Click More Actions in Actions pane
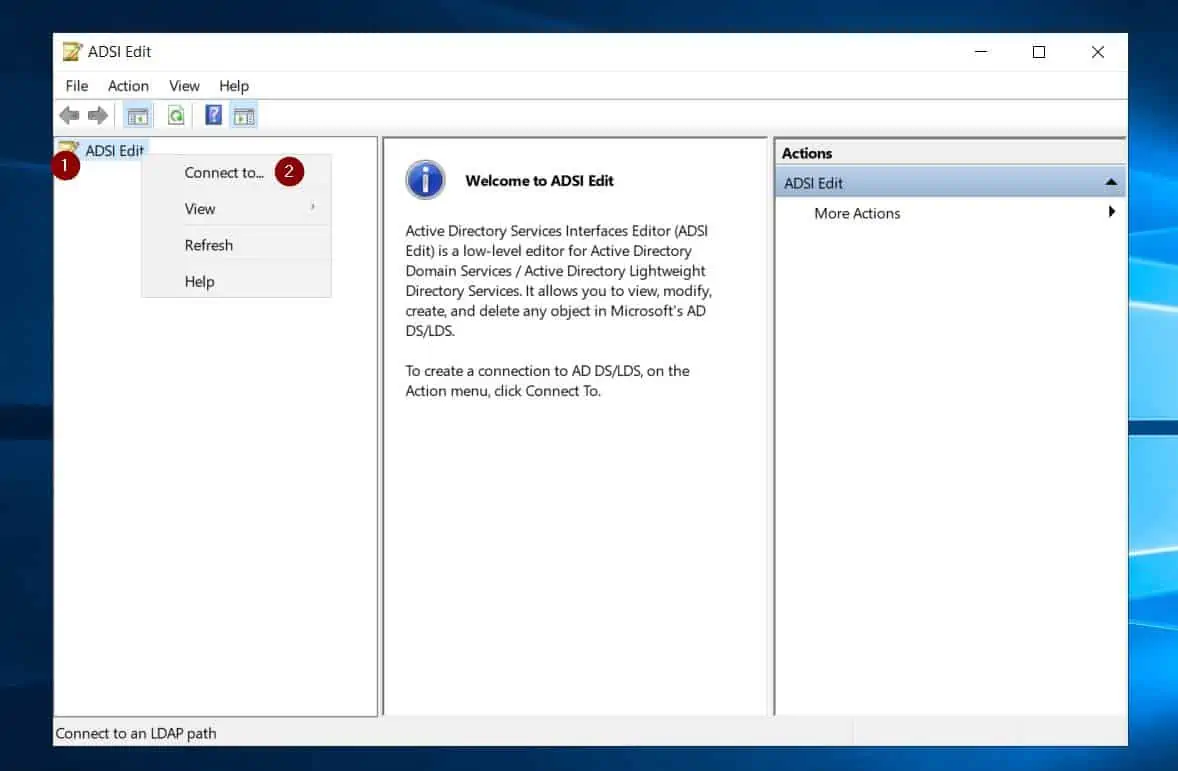The image size is (1178, 771). (857, 213)
